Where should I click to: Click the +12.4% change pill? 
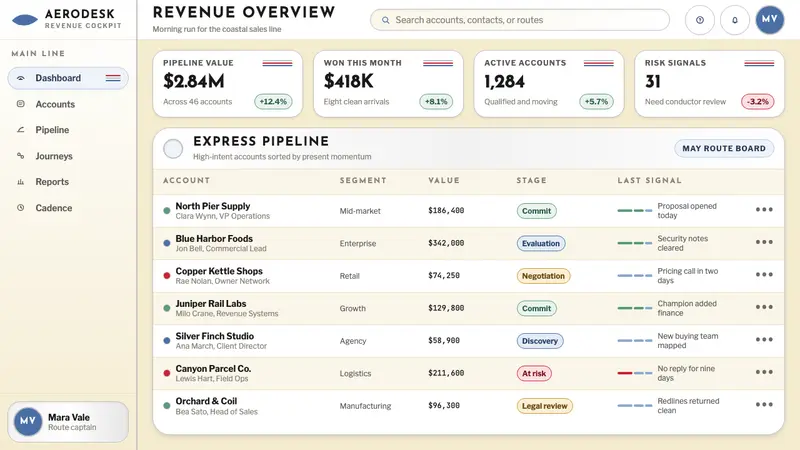point(273,102)
